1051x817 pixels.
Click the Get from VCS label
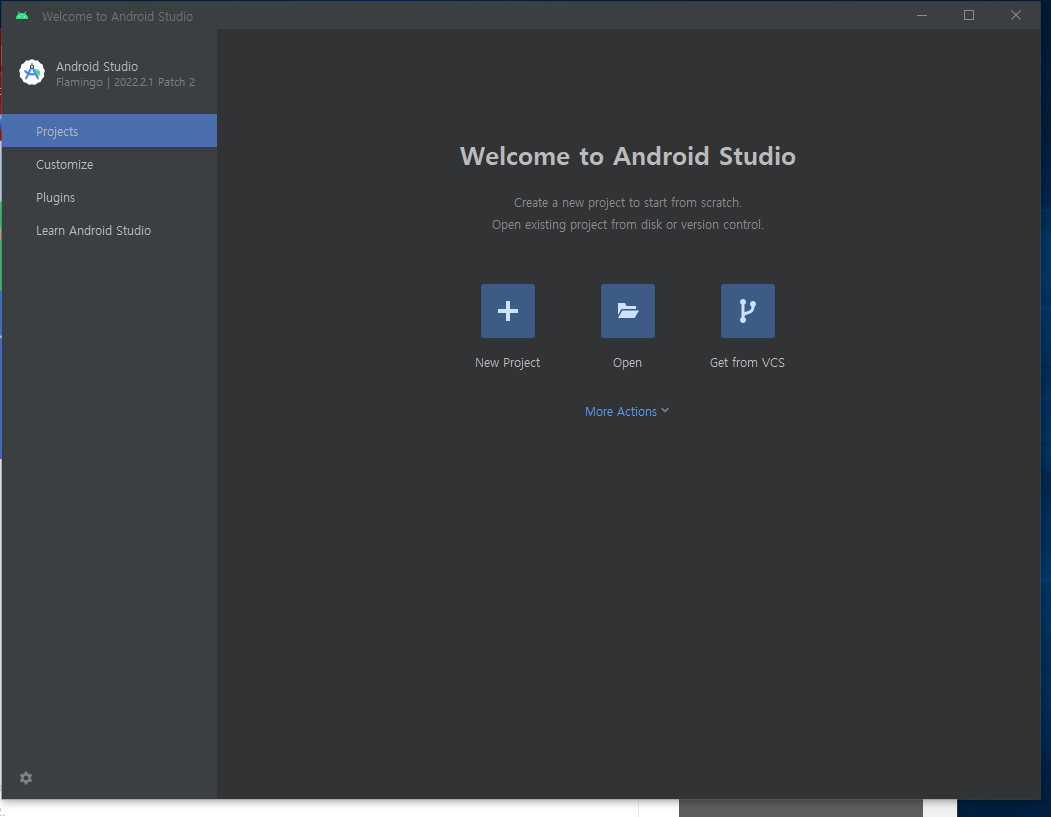[747, 363]
